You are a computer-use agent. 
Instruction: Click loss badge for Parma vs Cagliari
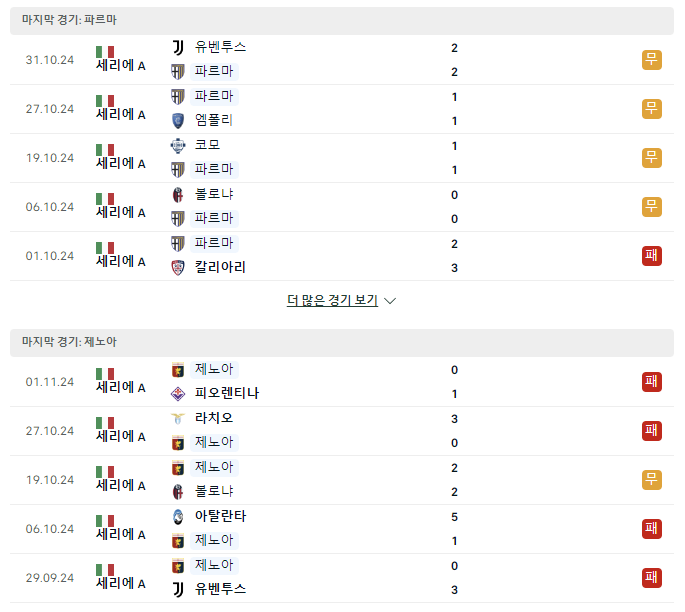[652, 256]
